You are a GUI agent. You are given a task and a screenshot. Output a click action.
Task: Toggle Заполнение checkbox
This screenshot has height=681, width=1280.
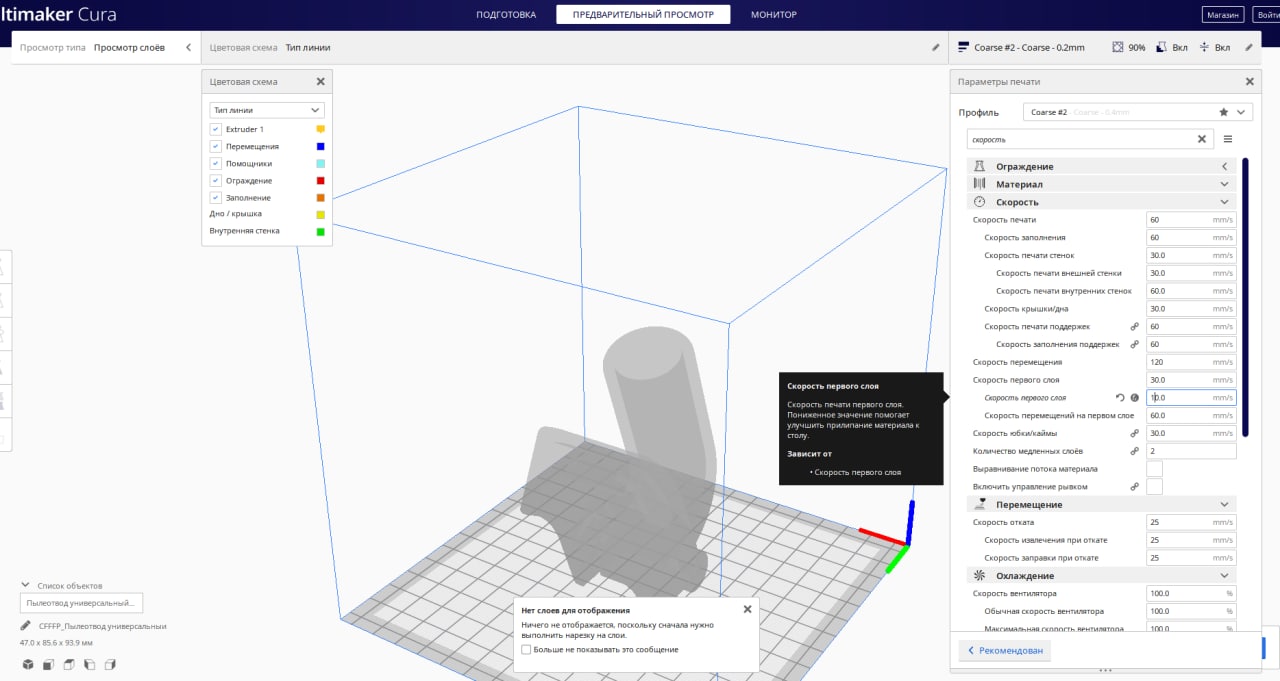point(215,197)
